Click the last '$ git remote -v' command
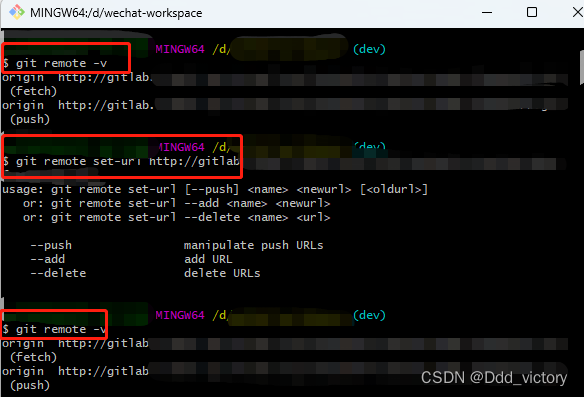The image size is (584, 397). coord(54,329)
